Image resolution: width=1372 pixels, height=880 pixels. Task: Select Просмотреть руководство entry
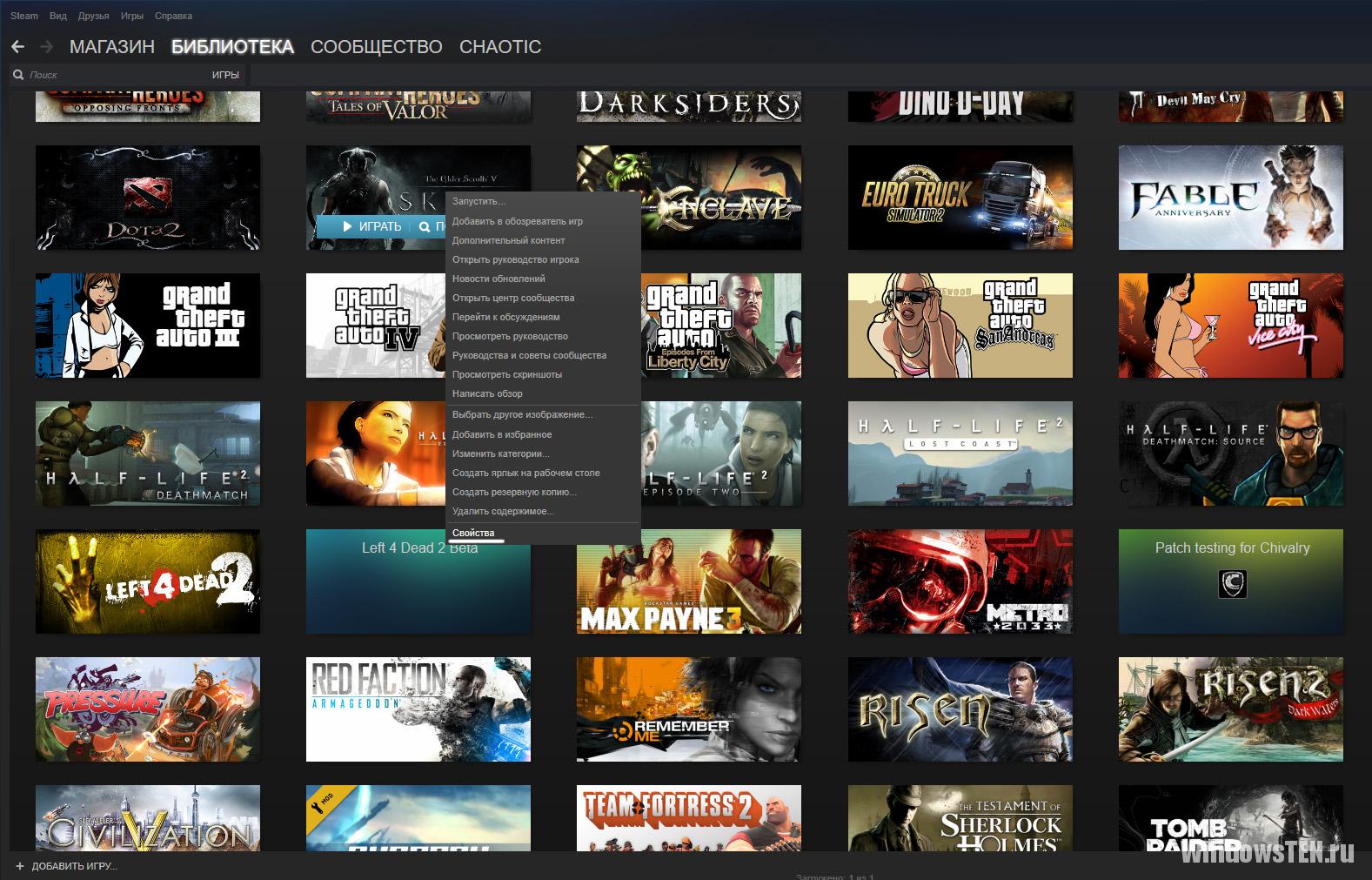point(543,336)
